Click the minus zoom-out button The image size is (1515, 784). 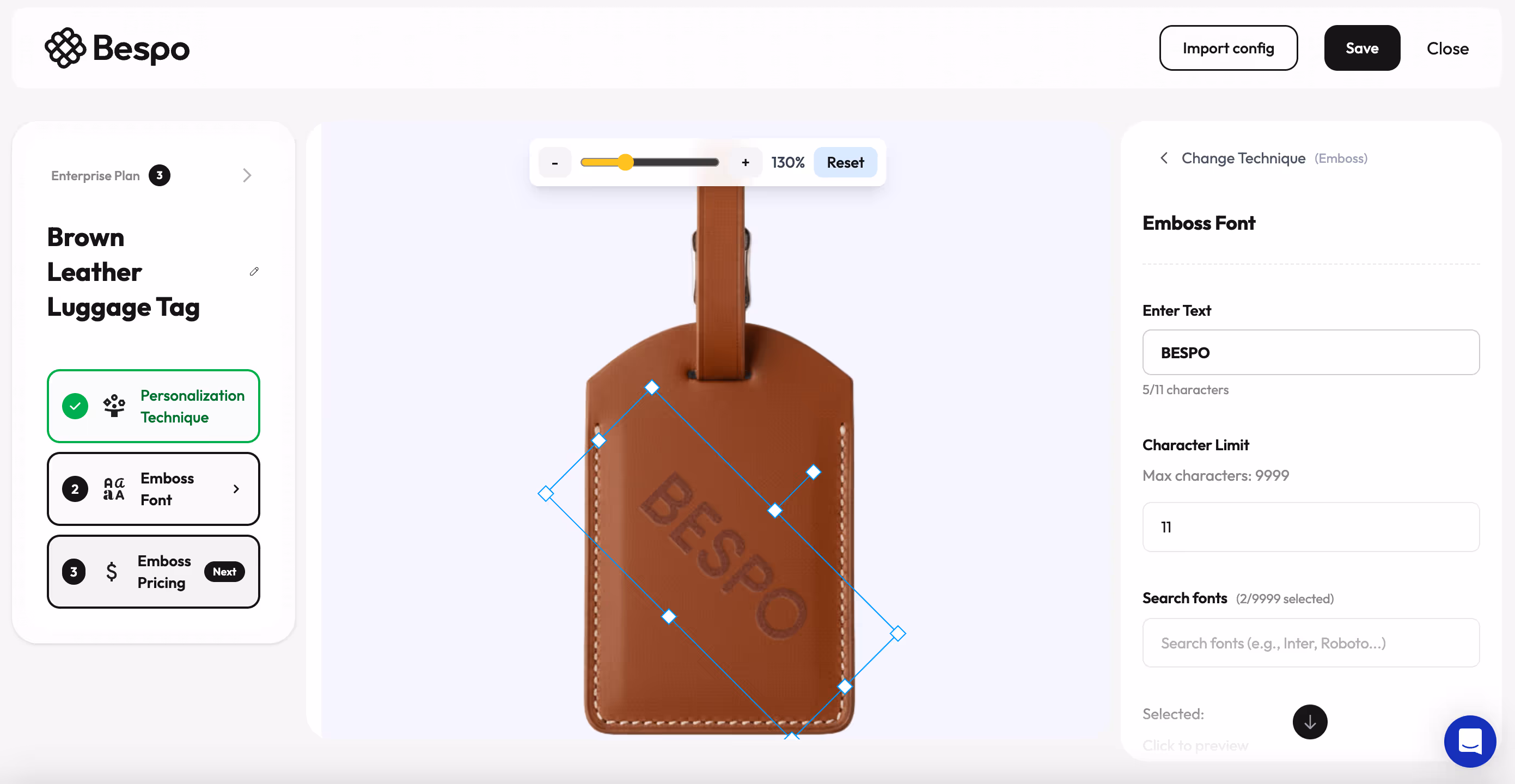click(554, 162)
